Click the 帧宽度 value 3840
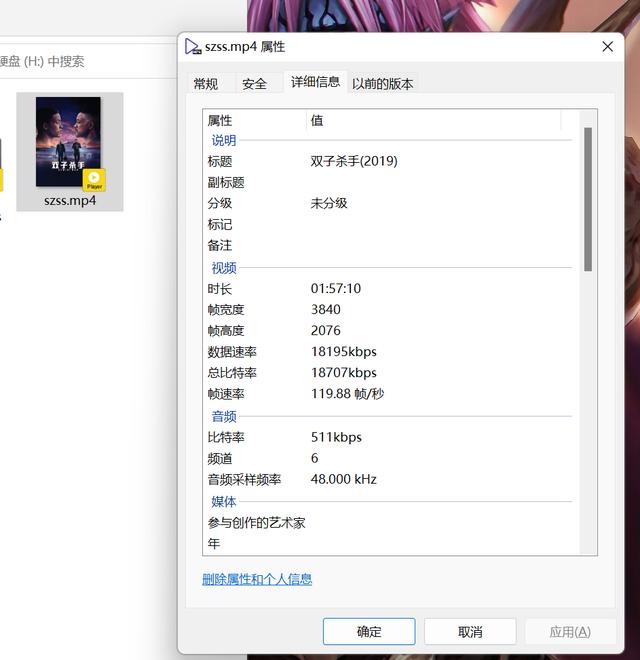The height and width of the screenshot is (660, 640). [x=325, y=309]
